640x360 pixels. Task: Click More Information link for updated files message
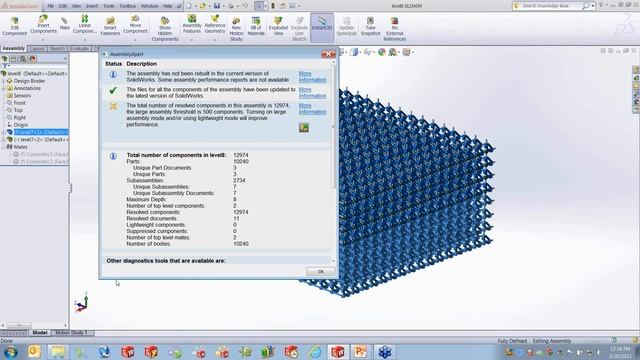[313, 93]
